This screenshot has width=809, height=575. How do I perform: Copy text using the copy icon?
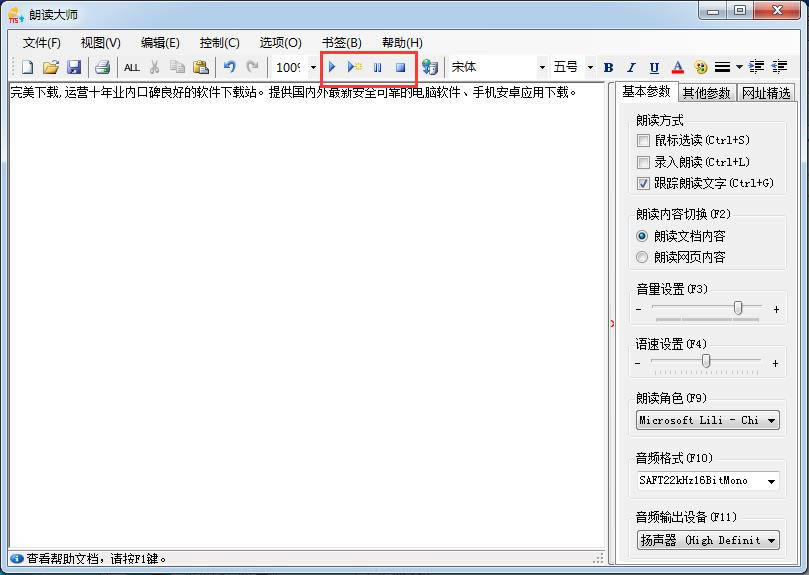[x=177, y=67]
